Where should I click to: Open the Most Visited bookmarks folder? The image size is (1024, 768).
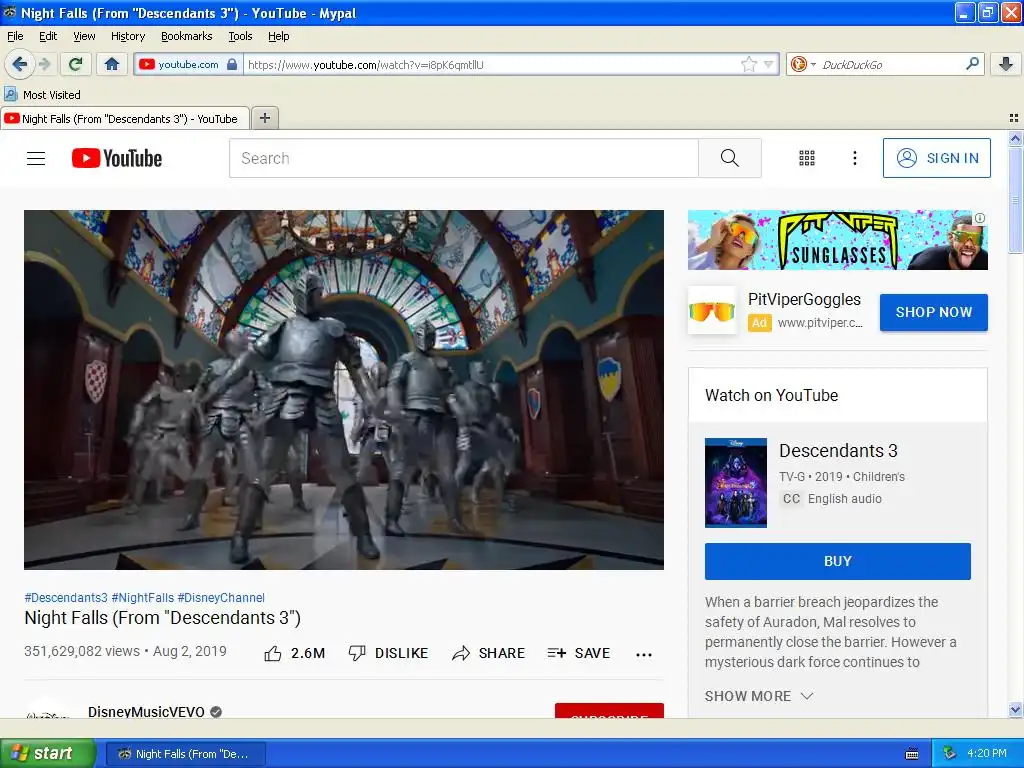(x=42, y=95)
